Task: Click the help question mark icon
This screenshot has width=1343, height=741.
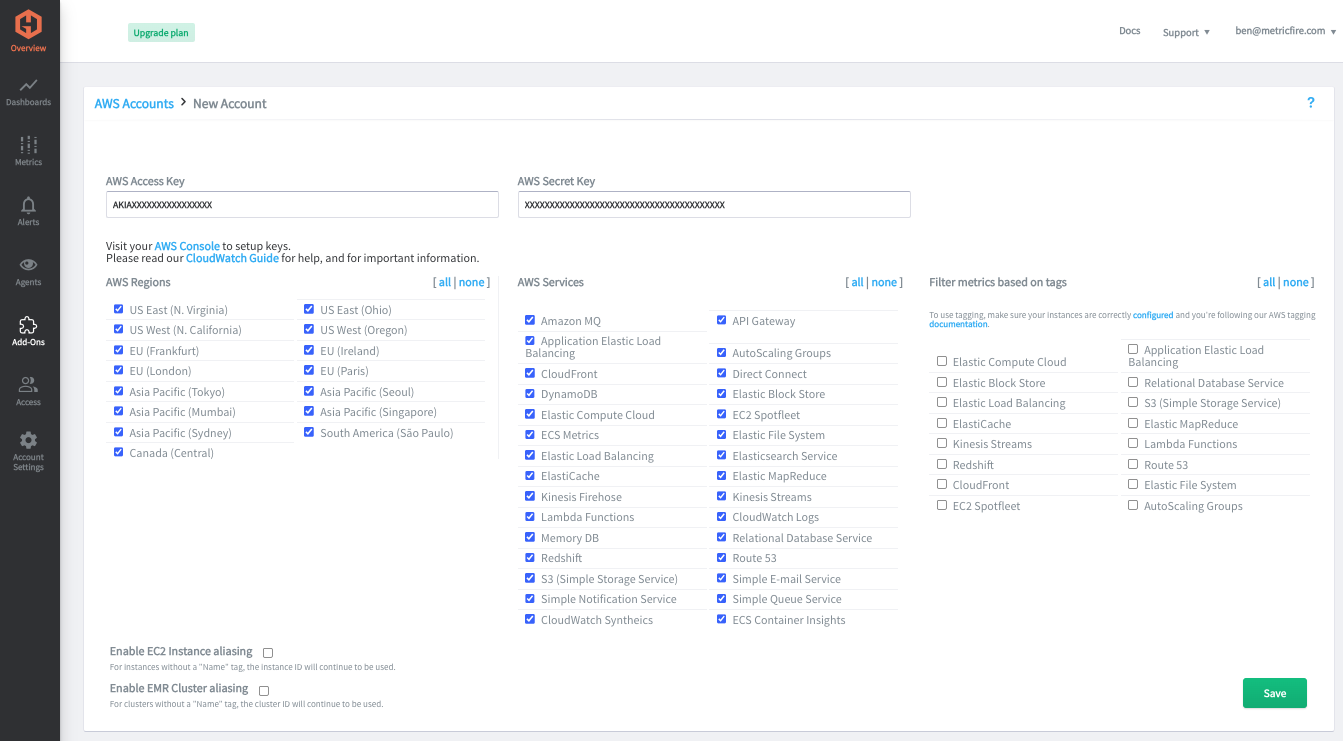Action: point(1311,103)
